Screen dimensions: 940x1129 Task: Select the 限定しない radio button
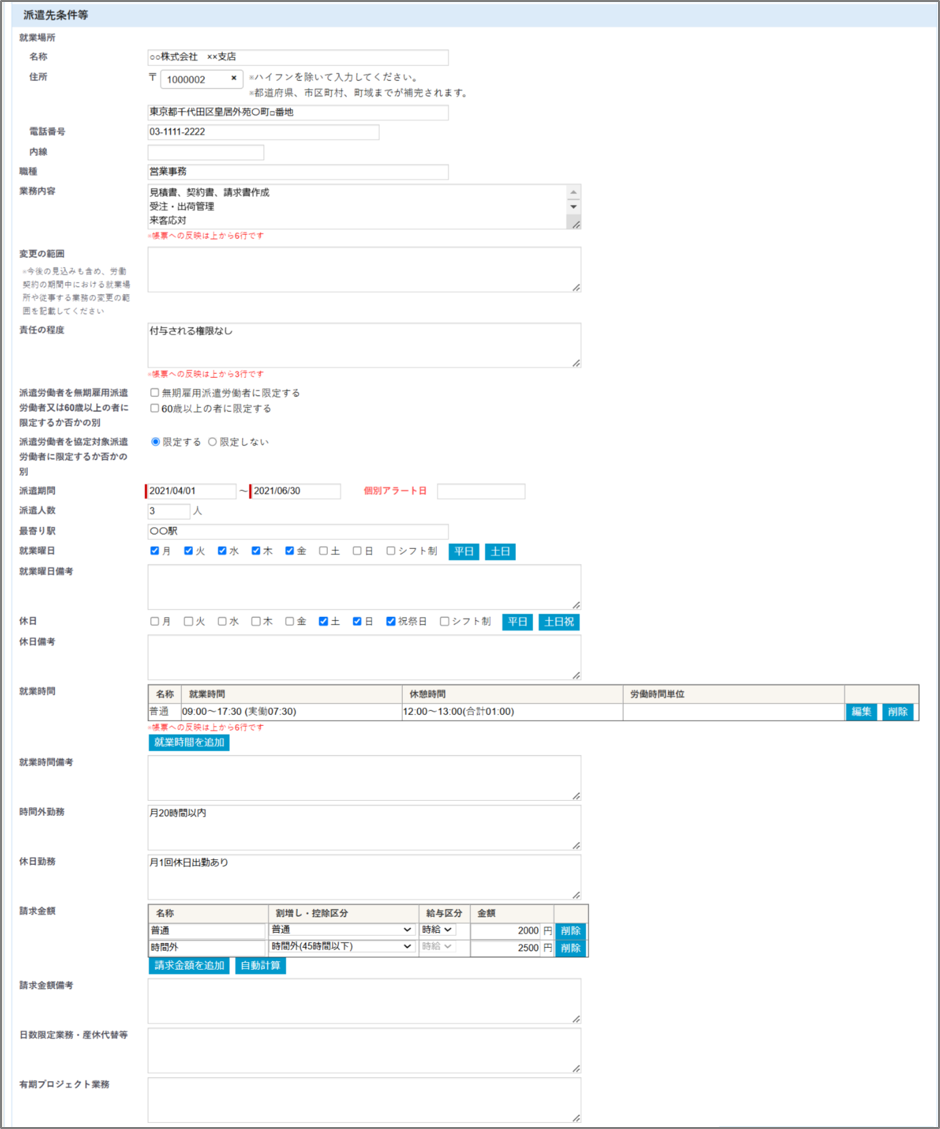[x=212, y=442]
